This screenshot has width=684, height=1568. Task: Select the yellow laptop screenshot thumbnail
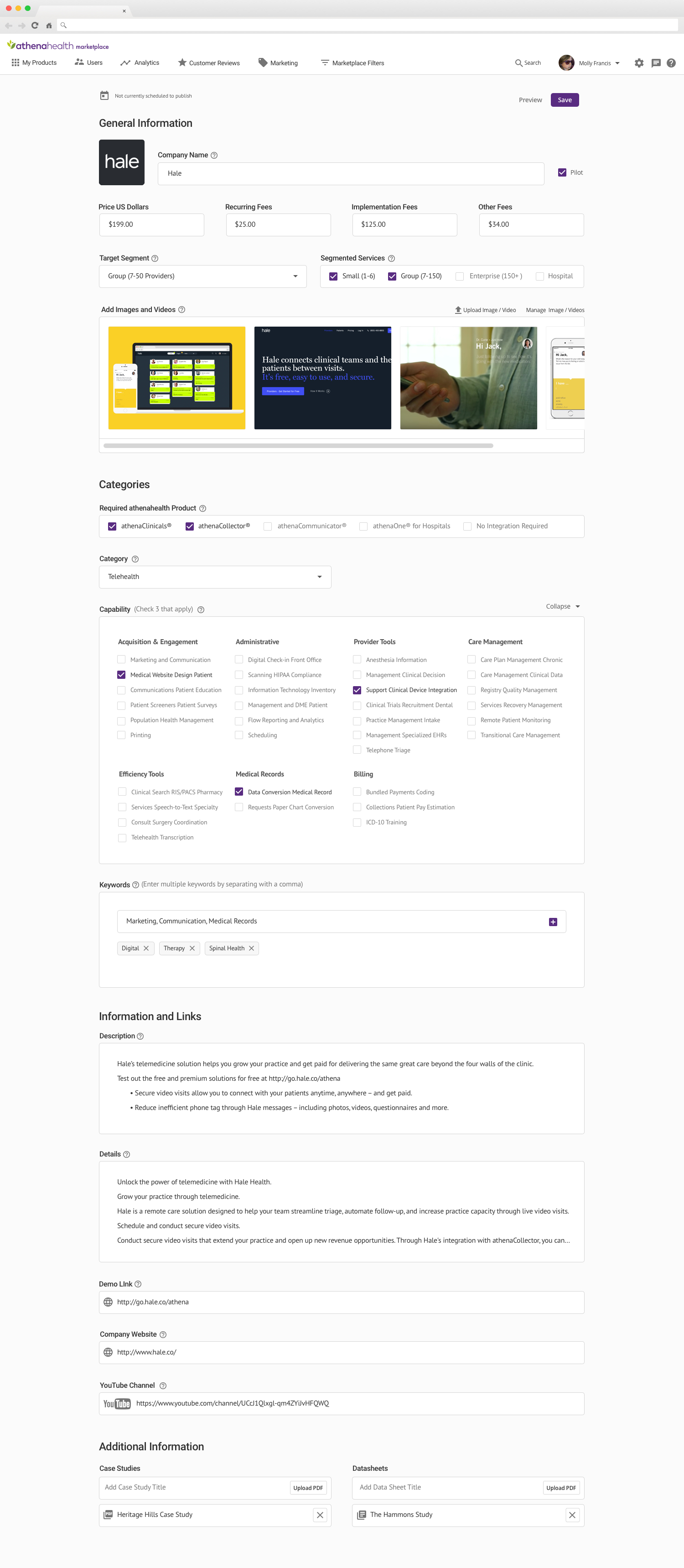[177, 378]
